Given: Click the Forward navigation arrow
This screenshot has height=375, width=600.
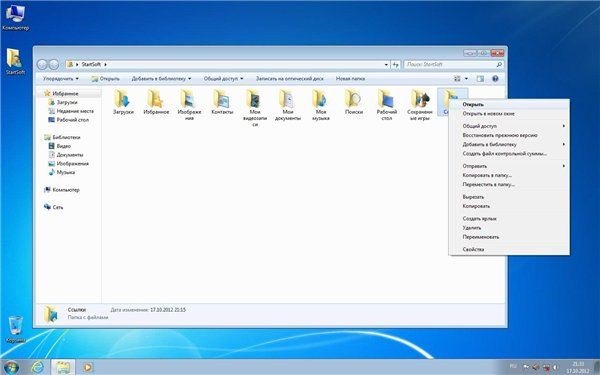Looking at the screenshot, I should 54,65.
